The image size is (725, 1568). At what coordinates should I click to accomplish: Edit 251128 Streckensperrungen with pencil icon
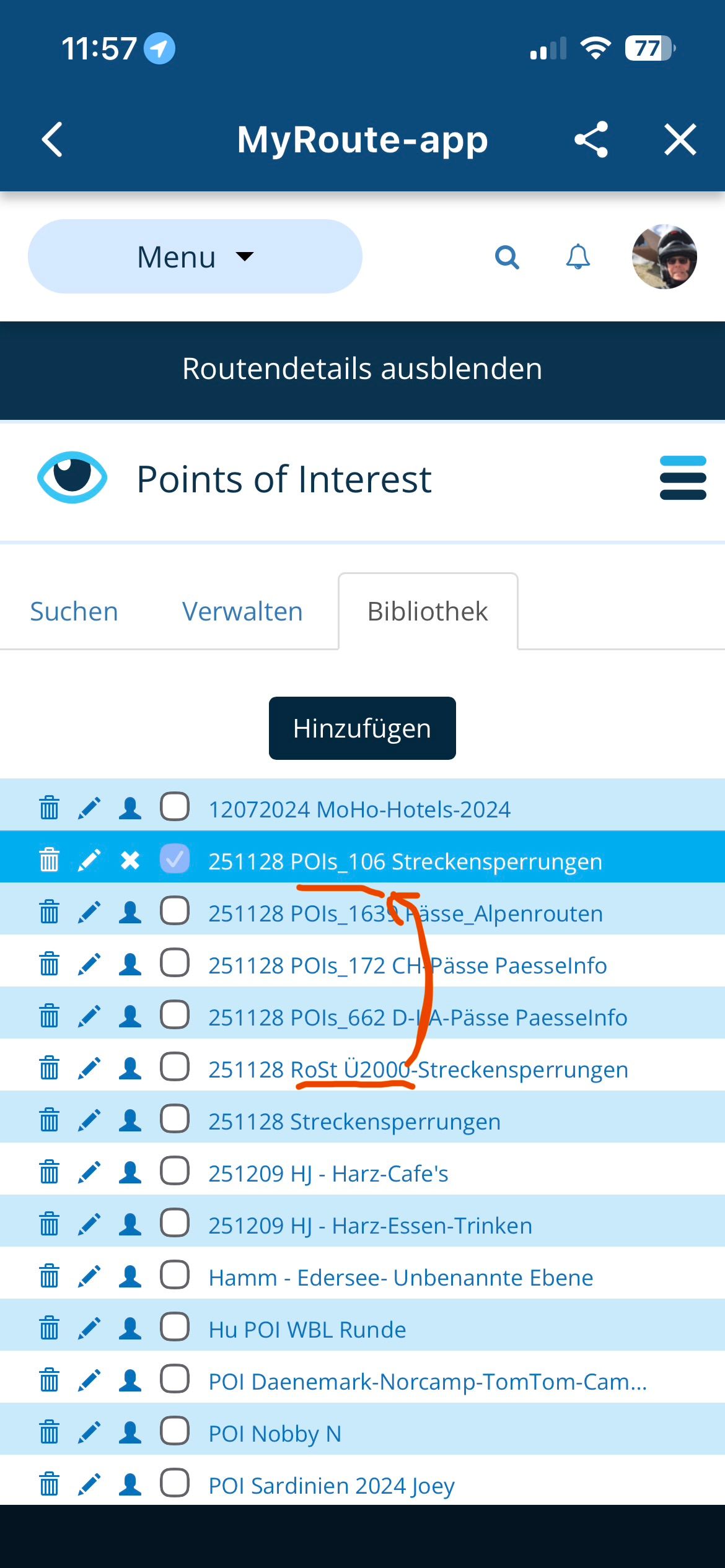coord(89,1120)
